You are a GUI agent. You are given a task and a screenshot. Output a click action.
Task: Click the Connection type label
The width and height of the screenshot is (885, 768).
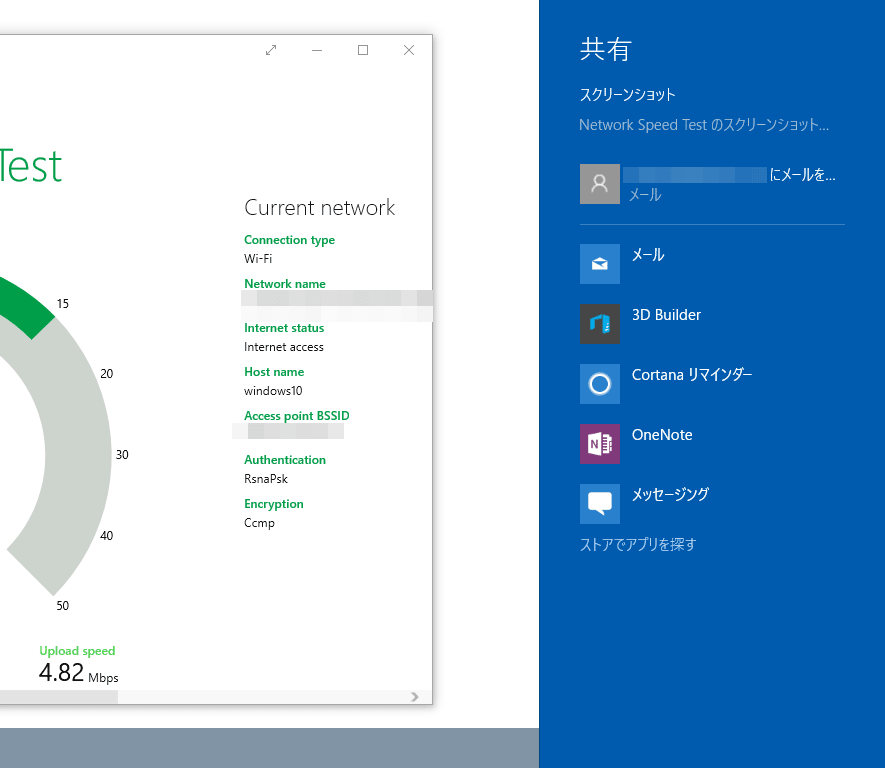pyautogui.click(x=290, y=240)
